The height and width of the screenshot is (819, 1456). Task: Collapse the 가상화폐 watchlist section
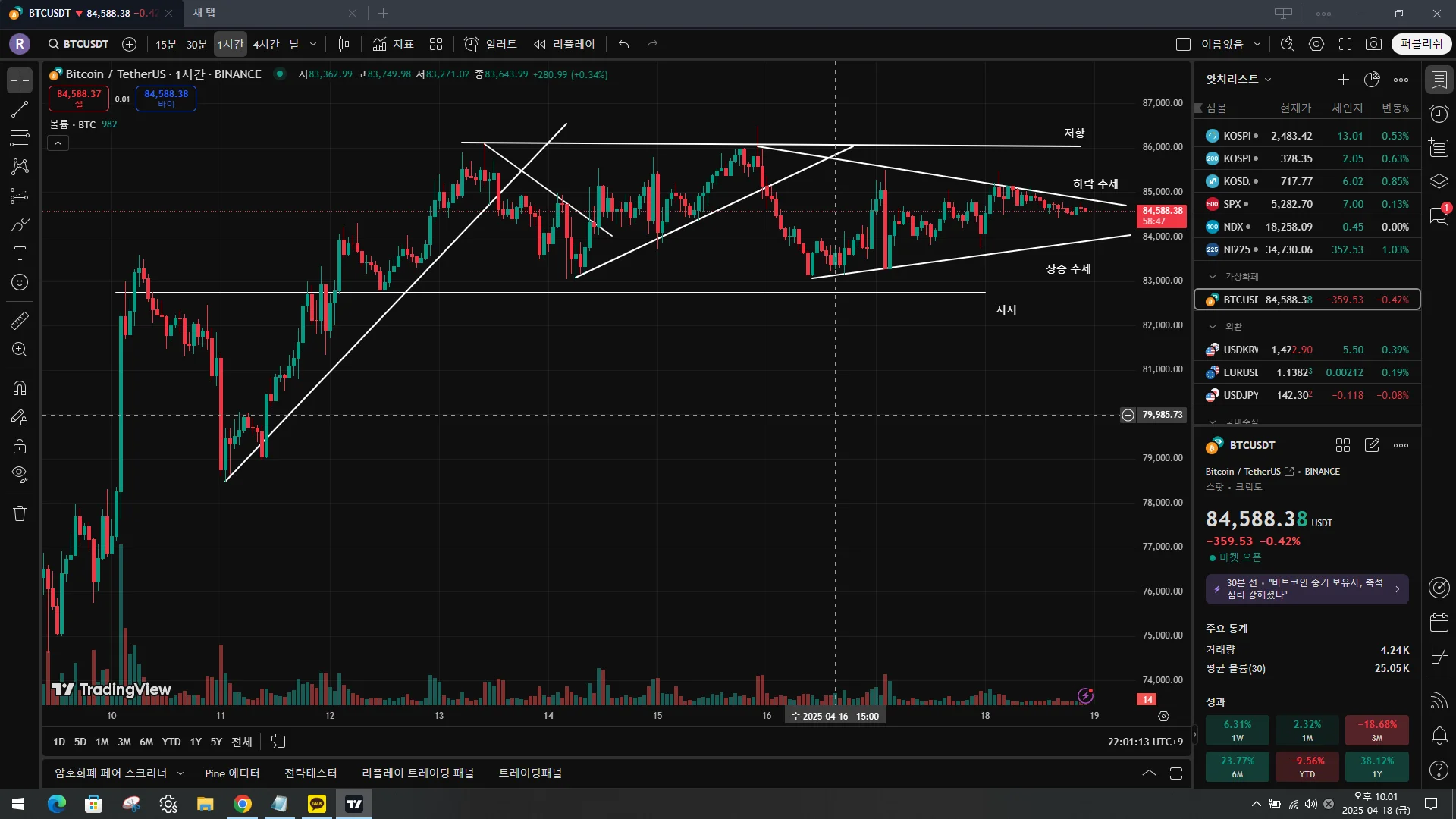1212,276
